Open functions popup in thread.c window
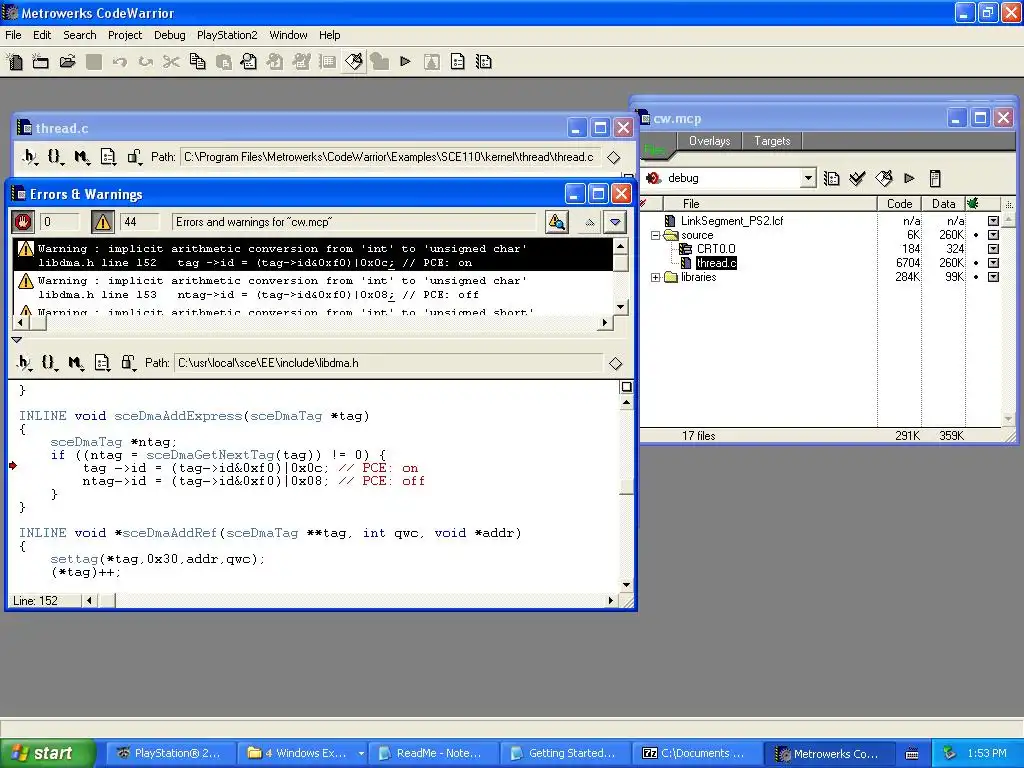 tap(55, 157)
